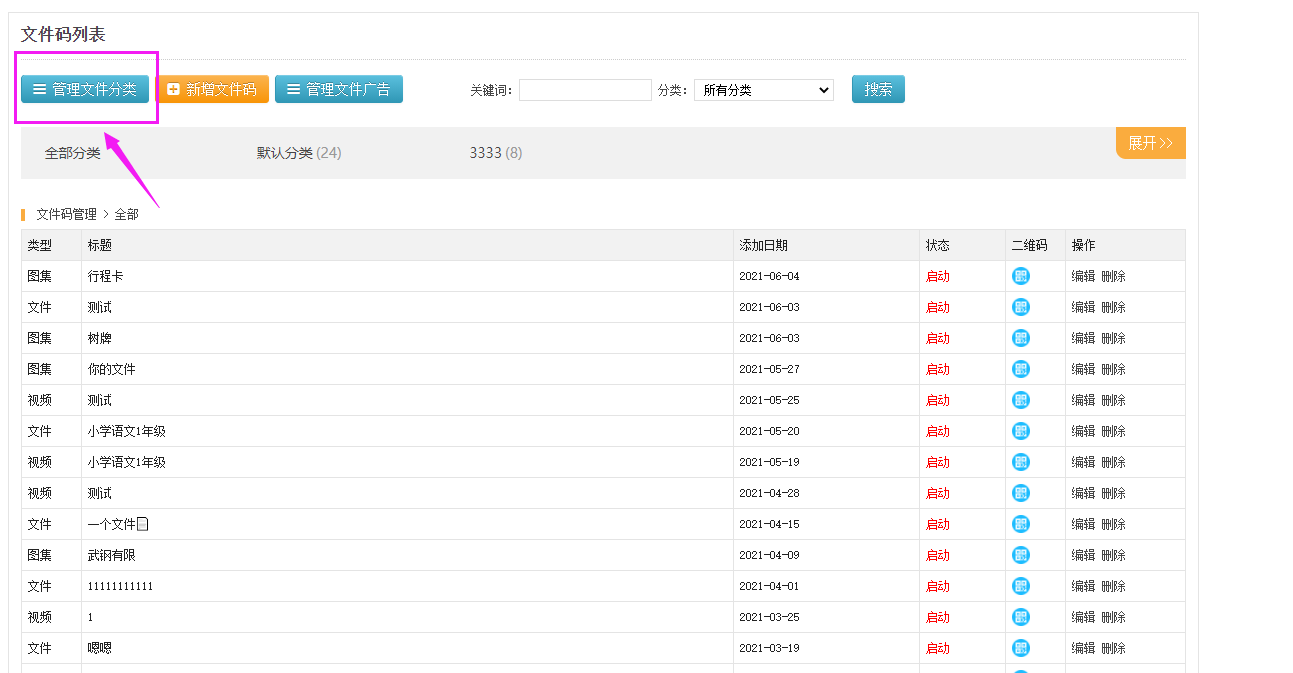1293x673 pixels.
Task: Expand category list with 展开 button
Action: (x=1150, y=143)
